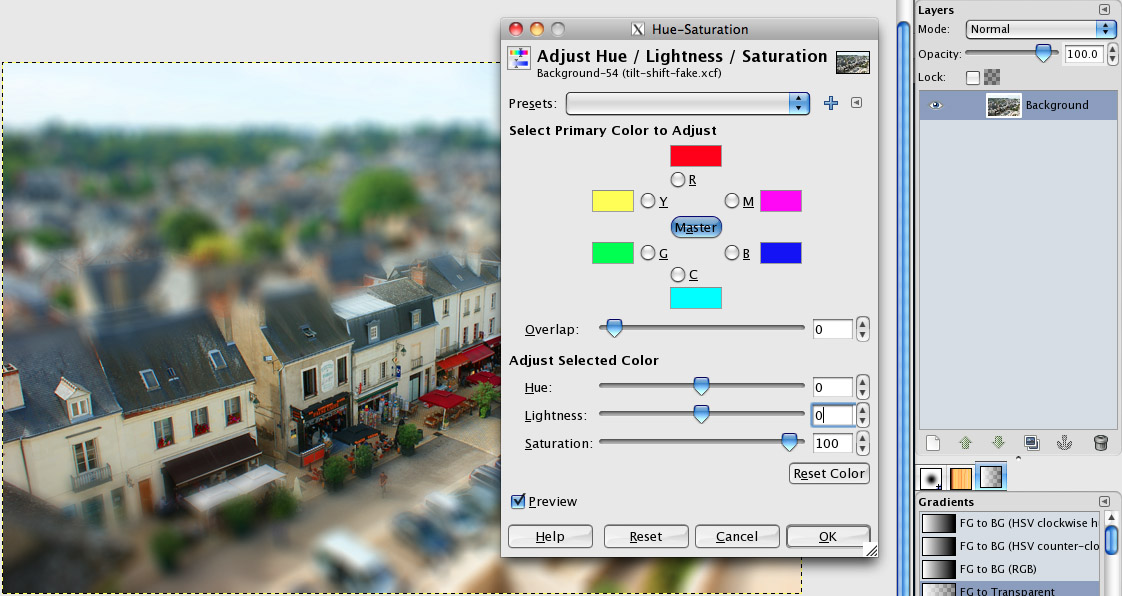Select the C primary color radio
Image resolution: width=1122 pixels, height=596 pixels.
click(678, 274)
